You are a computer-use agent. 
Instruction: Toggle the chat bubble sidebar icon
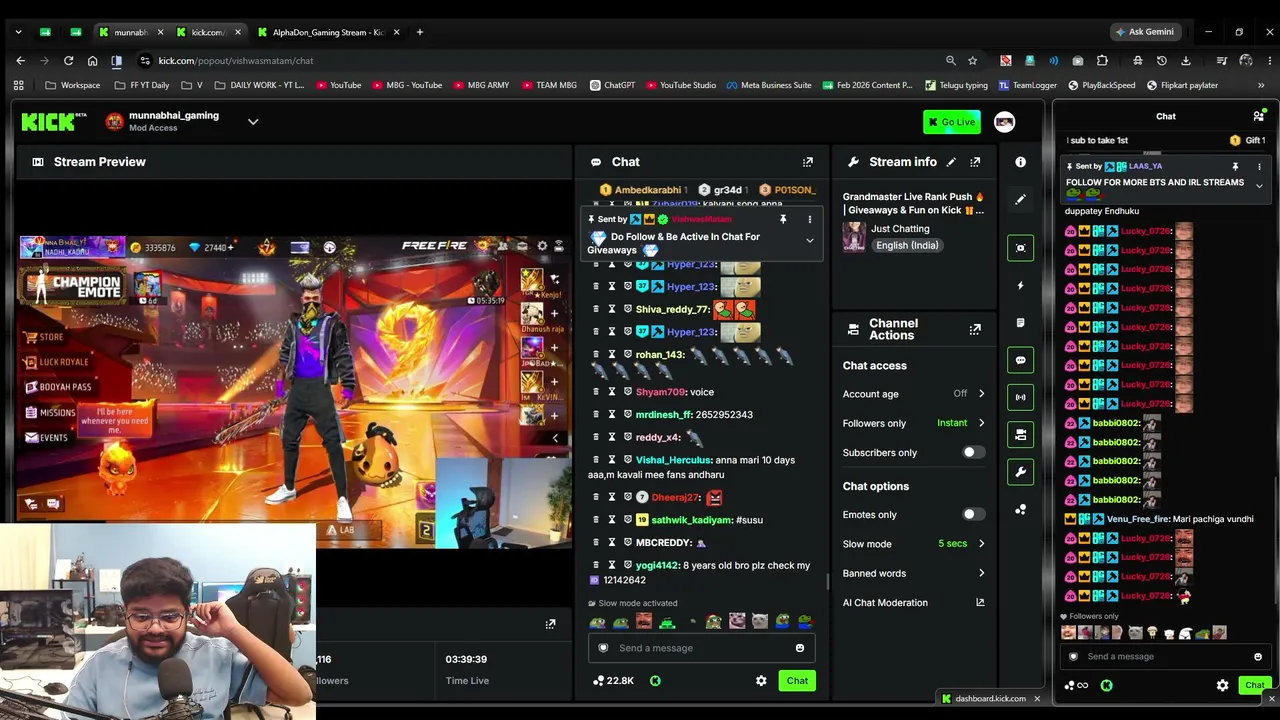point(1020,360)
